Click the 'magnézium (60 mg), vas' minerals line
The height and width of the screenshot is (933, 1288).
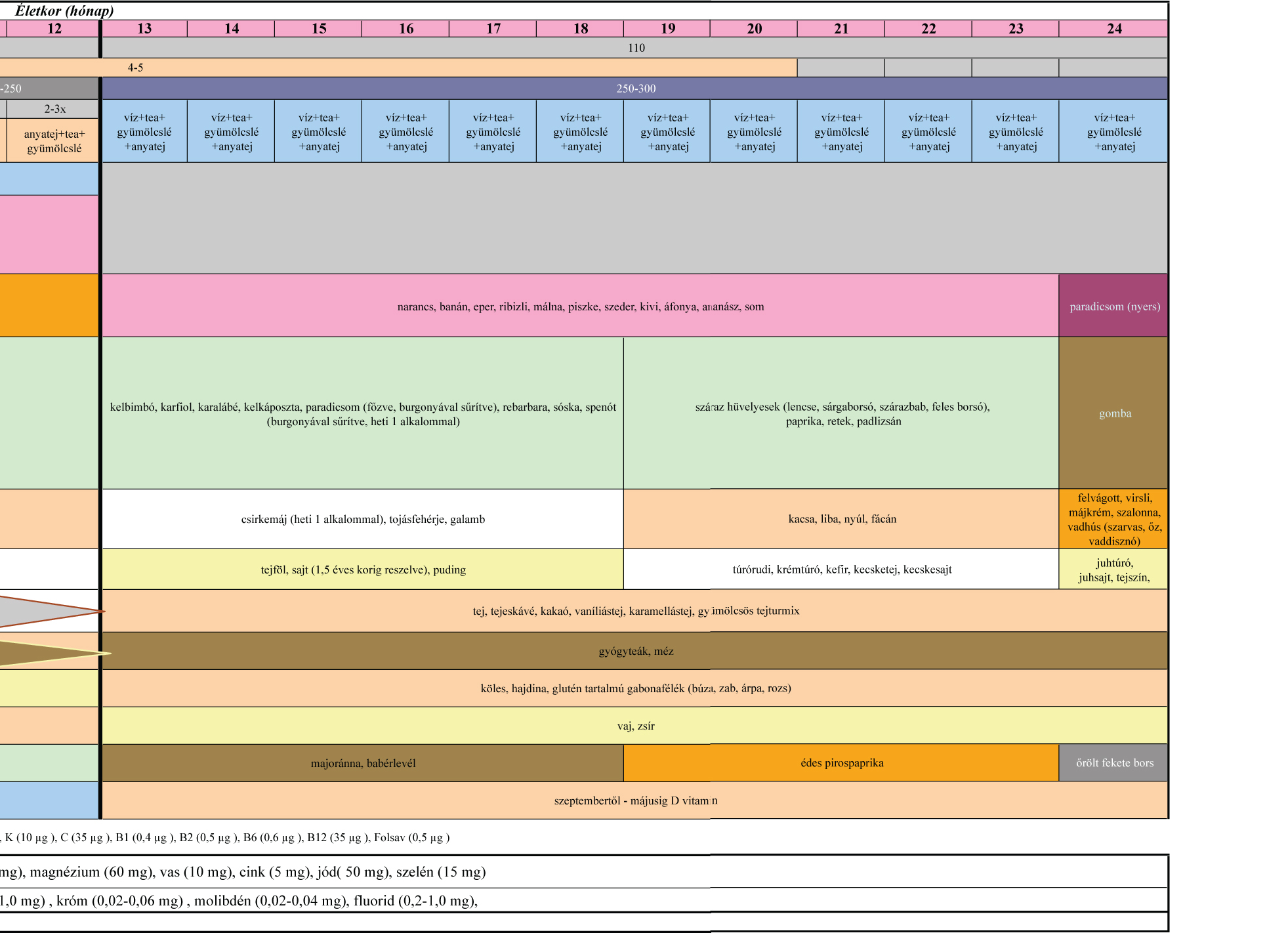tap(243, 872)
